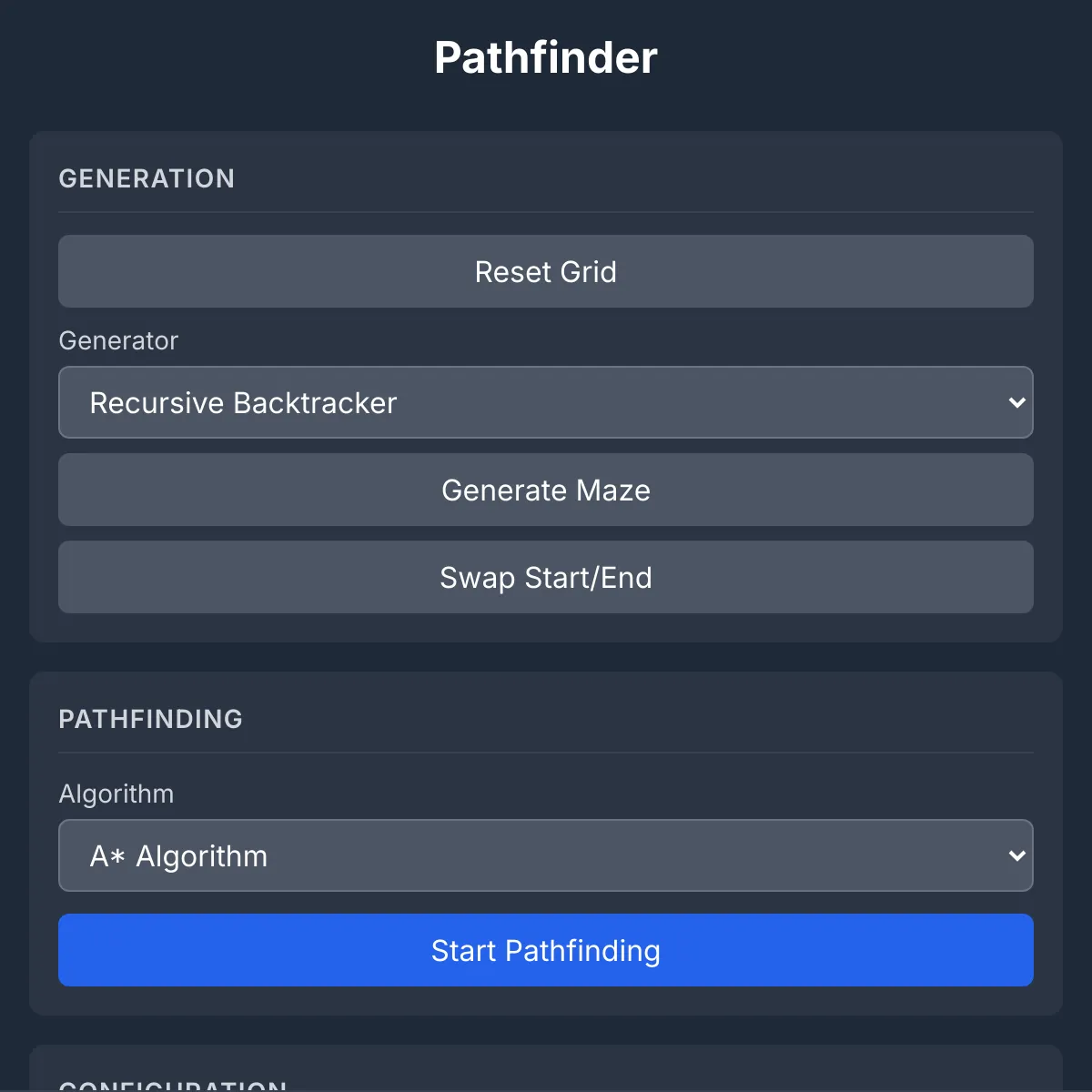Click the A* Algorithm selected value

pyautogui.click(x=178, y=855)
